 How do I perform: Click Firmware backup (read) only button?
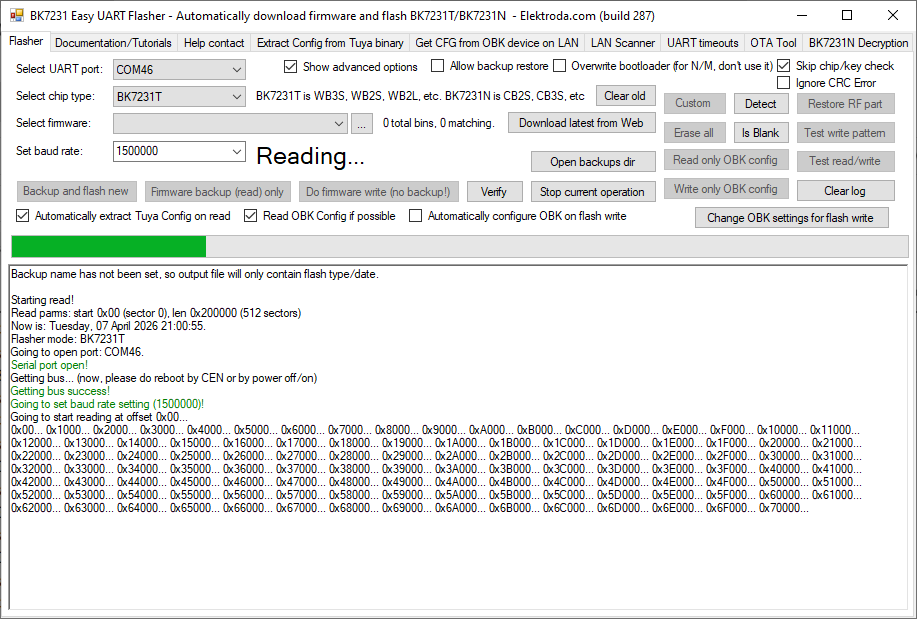(x=218, y=192)
